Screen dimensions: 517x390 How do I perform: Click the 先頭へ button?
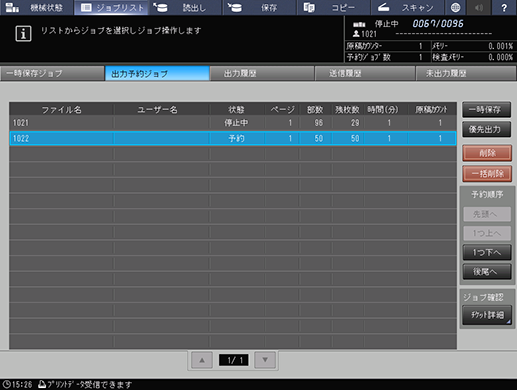[487, 214]
